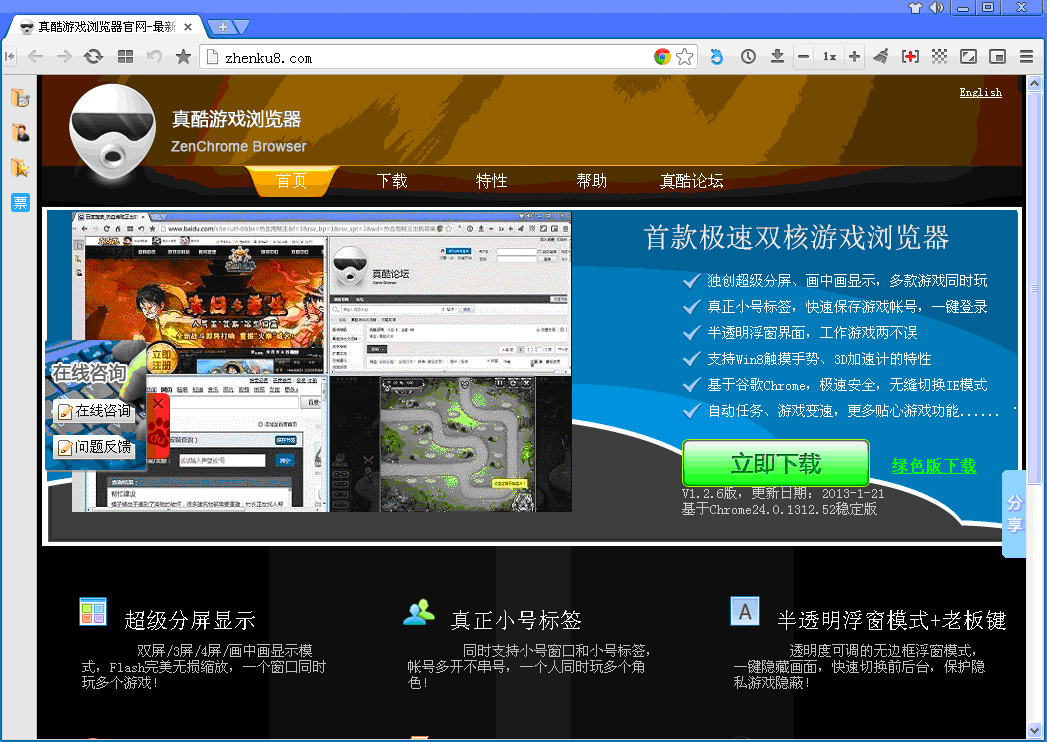
Task: Close the red Baidu paw widget
Action: [x=158, y=403]
